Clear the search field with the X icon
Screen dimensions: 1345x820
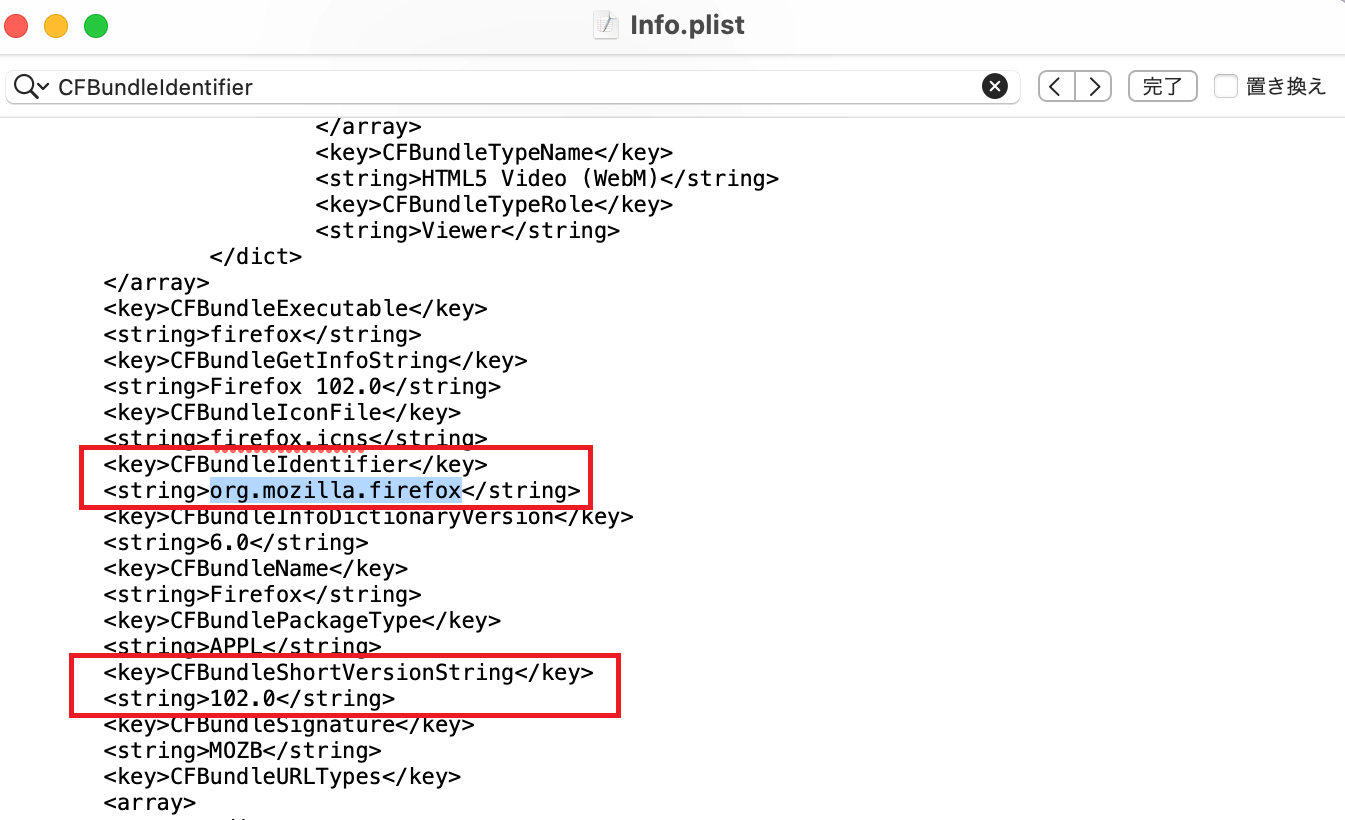[994, 87]
